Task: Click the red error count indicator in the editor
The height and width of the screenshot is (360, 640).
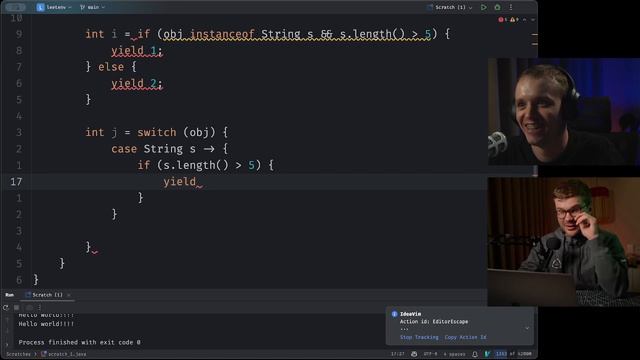Action: pos(502,20)
